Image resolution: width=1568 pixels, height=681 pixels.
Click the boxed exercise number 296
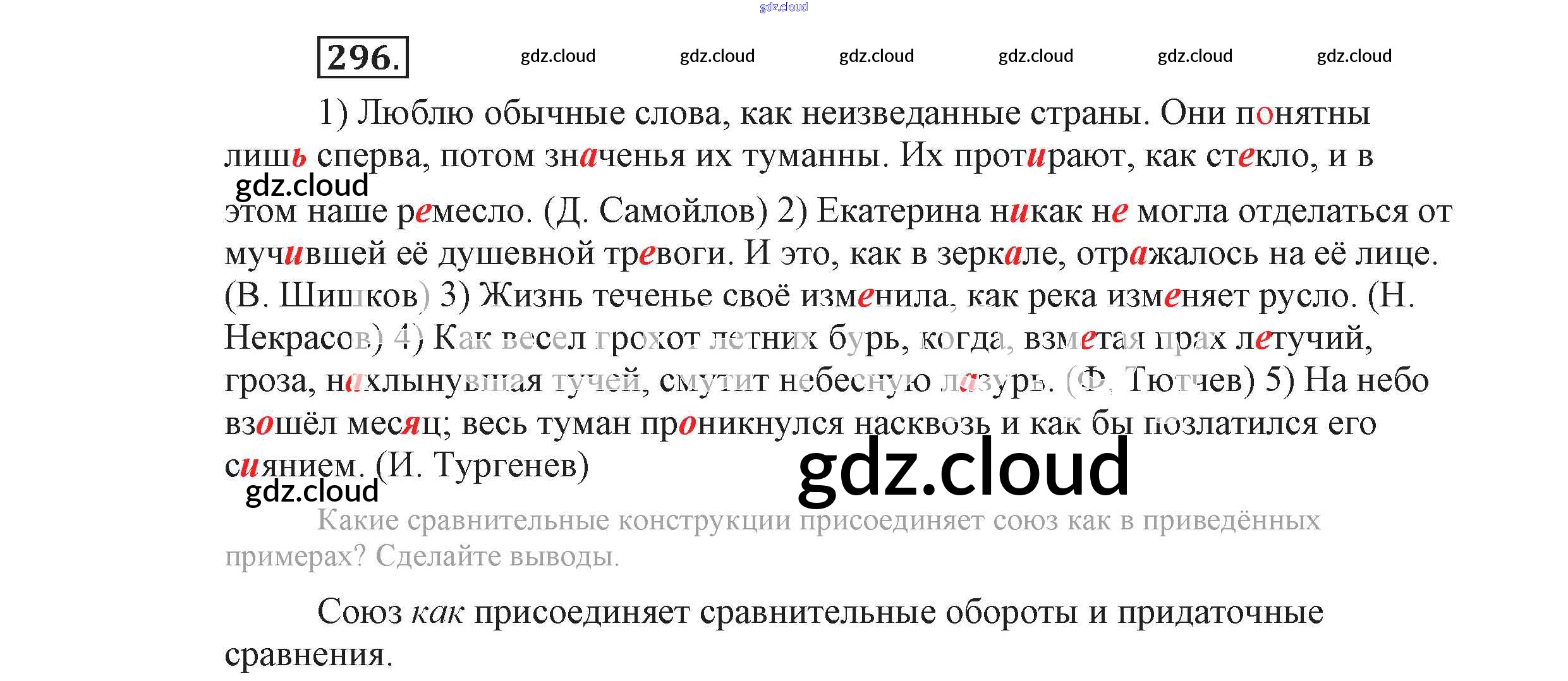[x=363, y=57]
